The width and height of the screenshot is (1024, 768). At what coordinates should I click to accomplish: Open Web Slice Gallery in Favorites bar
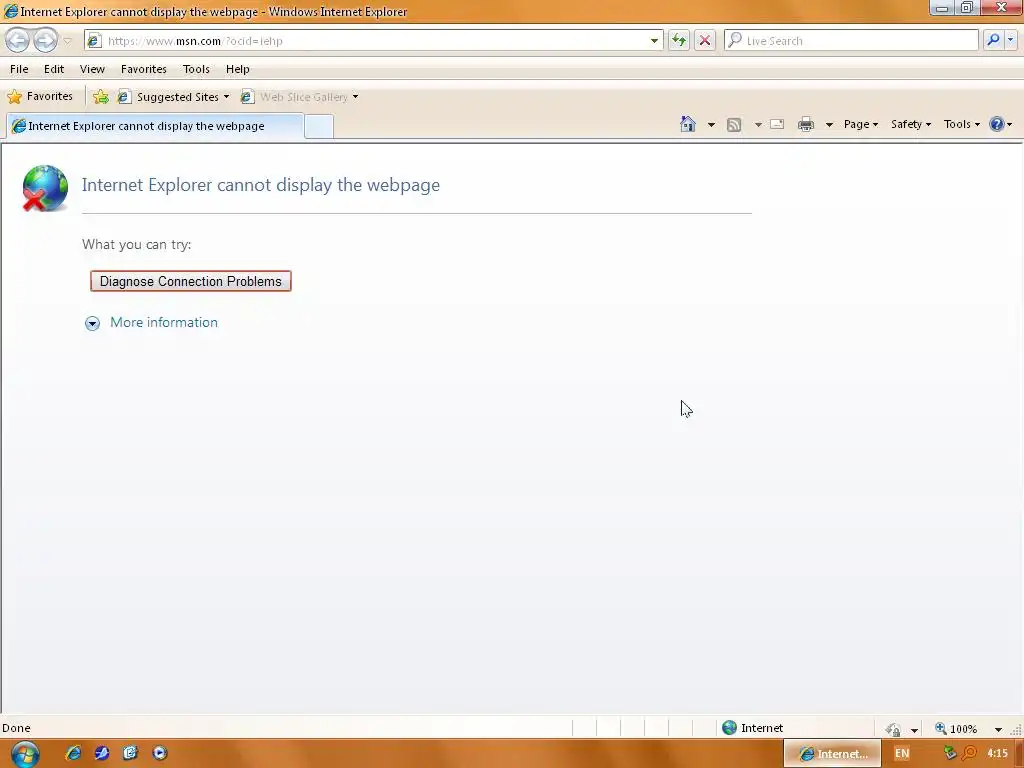300,97
